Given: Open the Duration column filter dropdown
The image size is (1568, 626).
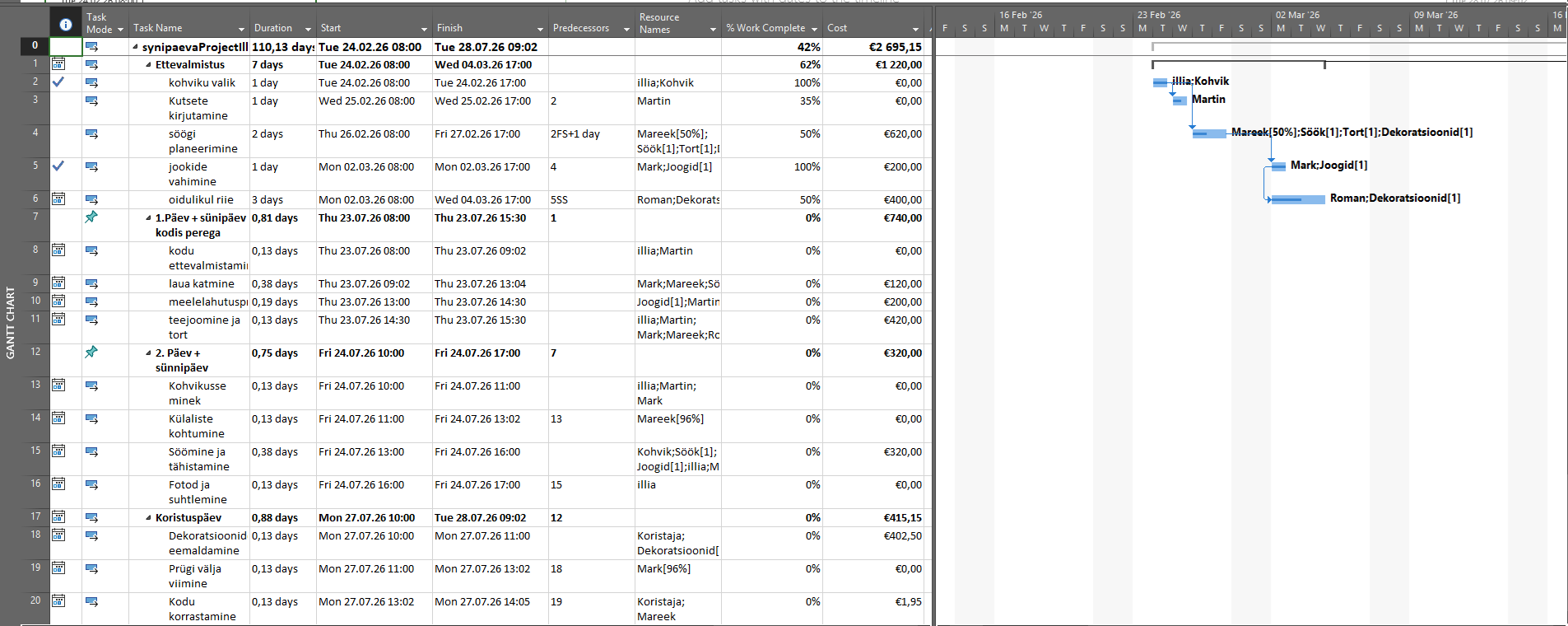Looking at the screenshot, I should (x=308, y=30).
